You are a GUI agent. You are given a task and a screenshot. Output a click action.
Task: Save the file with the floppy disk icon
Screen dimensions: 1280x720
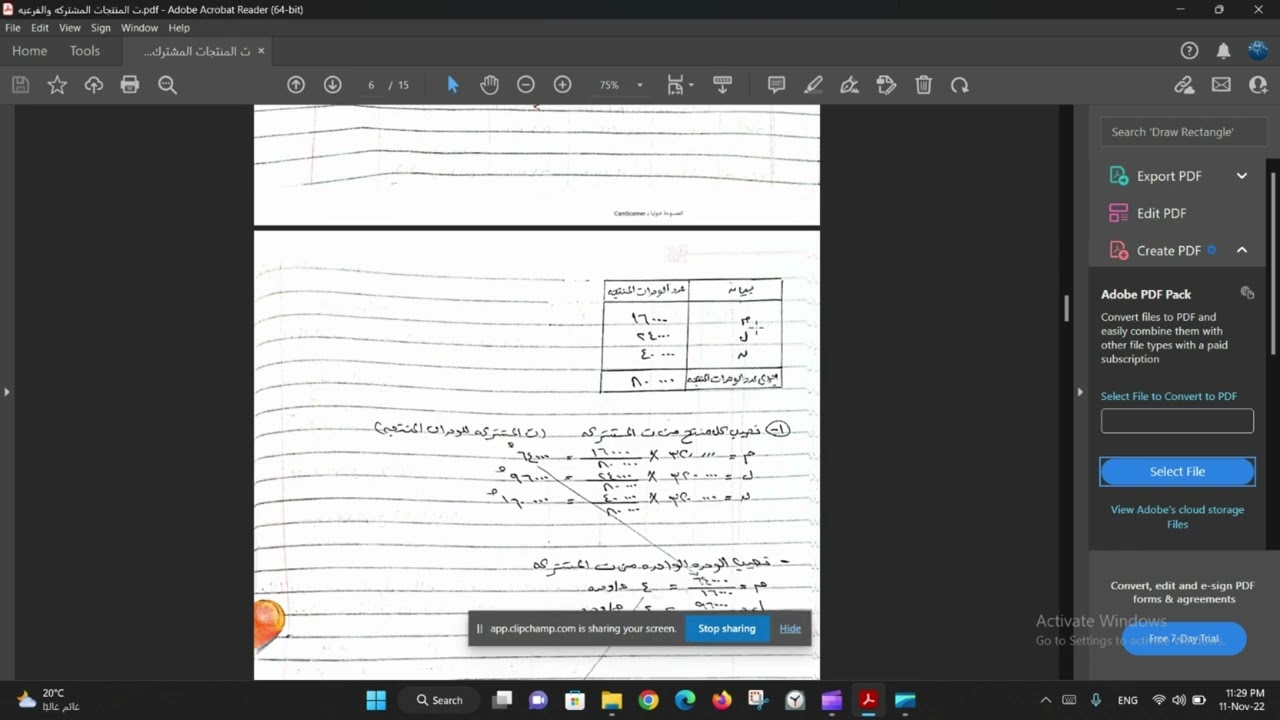20,85
